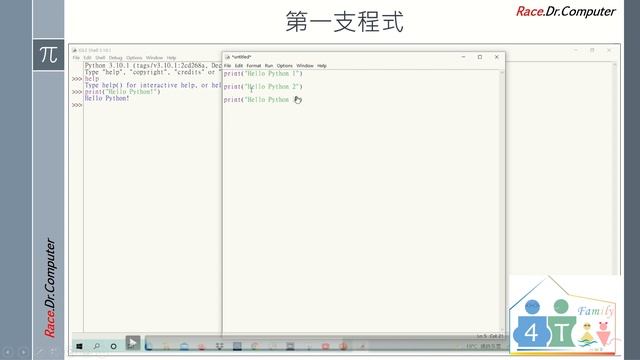640x360 pixels.
Task: Click the Python 3.10.1 version banner line
Action: point(153,66)
